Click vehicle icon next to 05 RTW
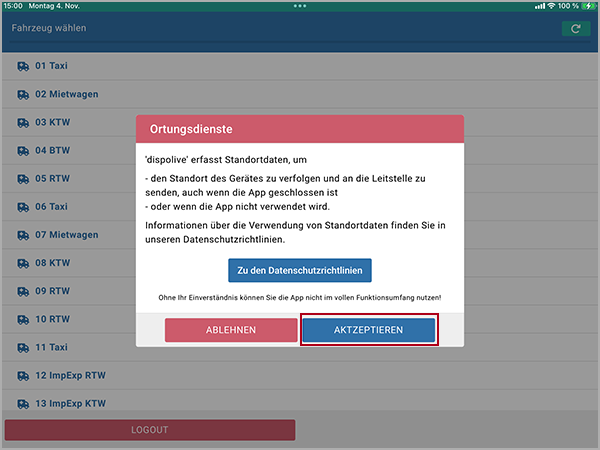This screenshot has height=450, width=600. (23, 179)
